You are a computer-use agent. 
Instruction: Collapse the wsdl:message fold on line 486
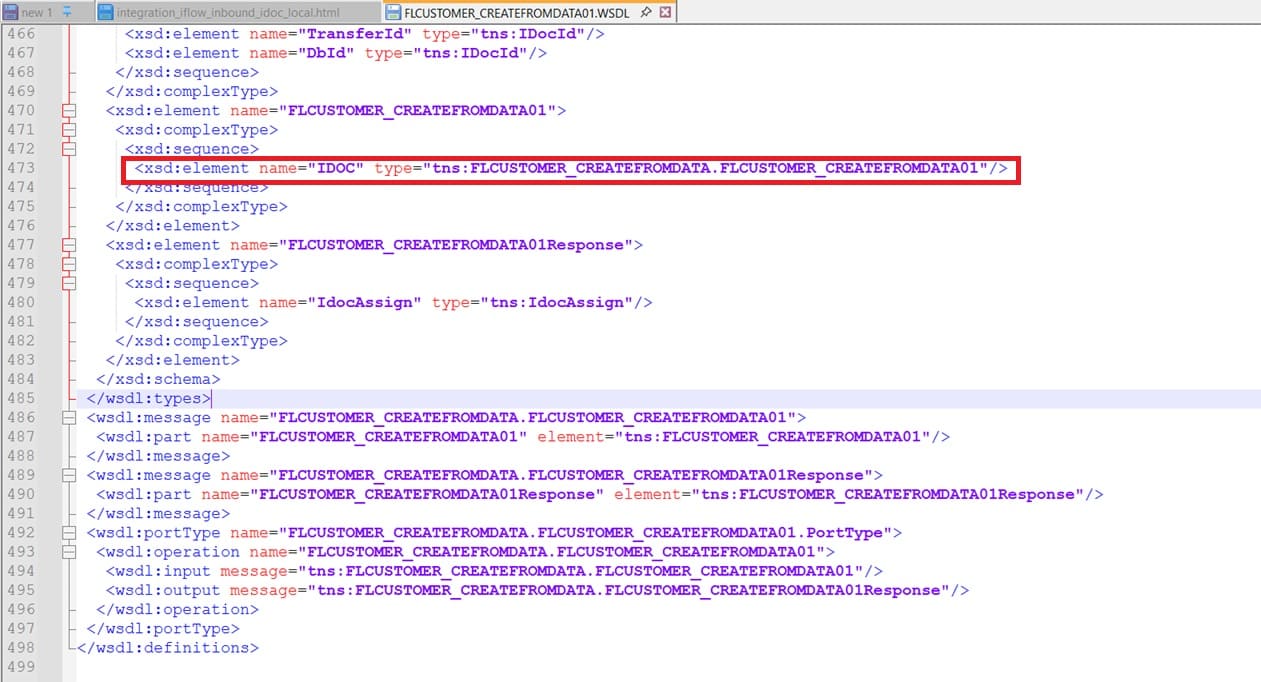coord(69,417)
